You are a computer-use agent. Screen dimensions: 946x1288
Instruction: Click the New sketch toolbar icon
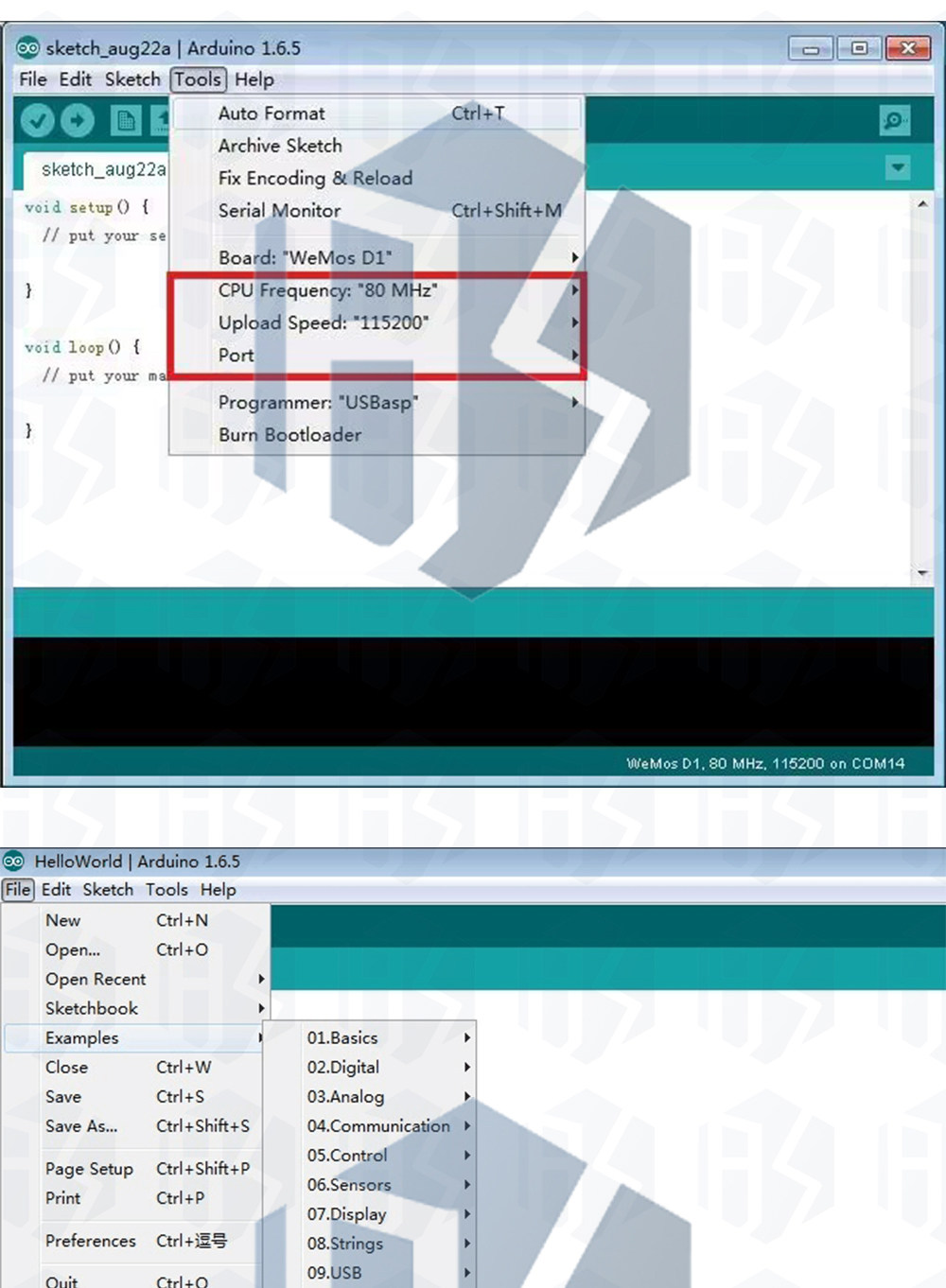126,120
